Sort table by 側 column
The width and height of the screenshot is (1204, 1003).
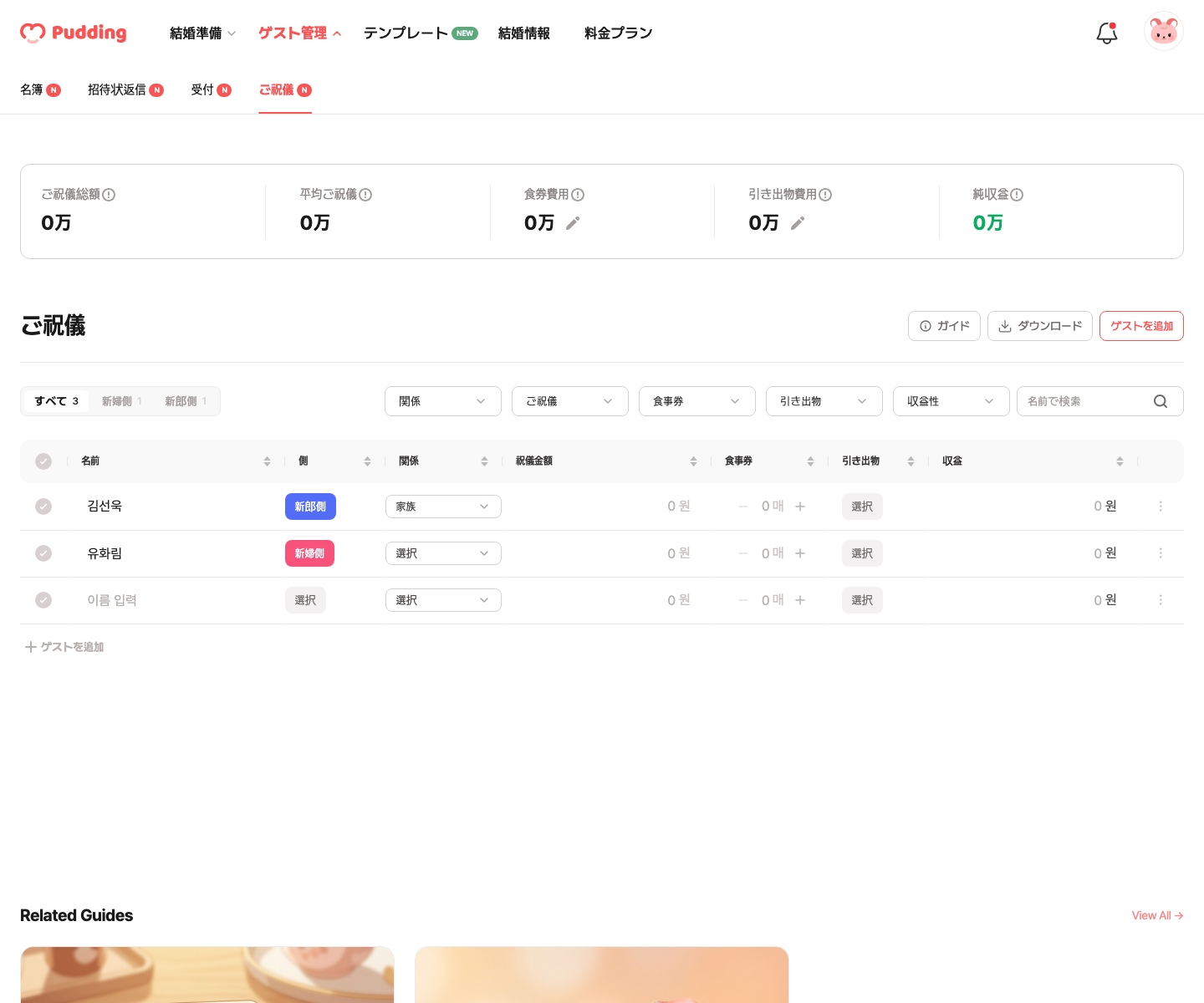pyautogui.click(x=367, y=461)
